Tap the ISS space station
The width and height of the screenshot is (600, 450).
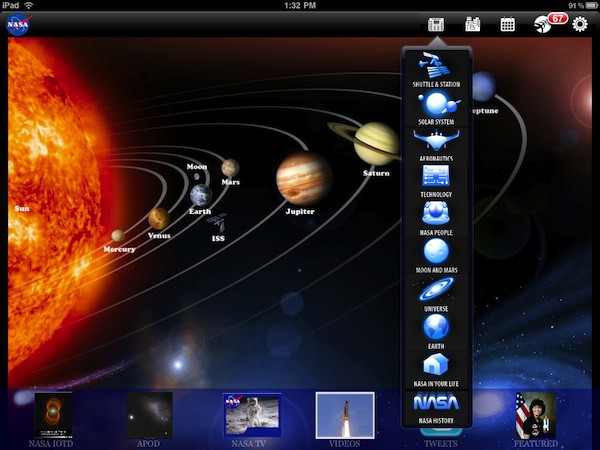click(x=217, y=223)
